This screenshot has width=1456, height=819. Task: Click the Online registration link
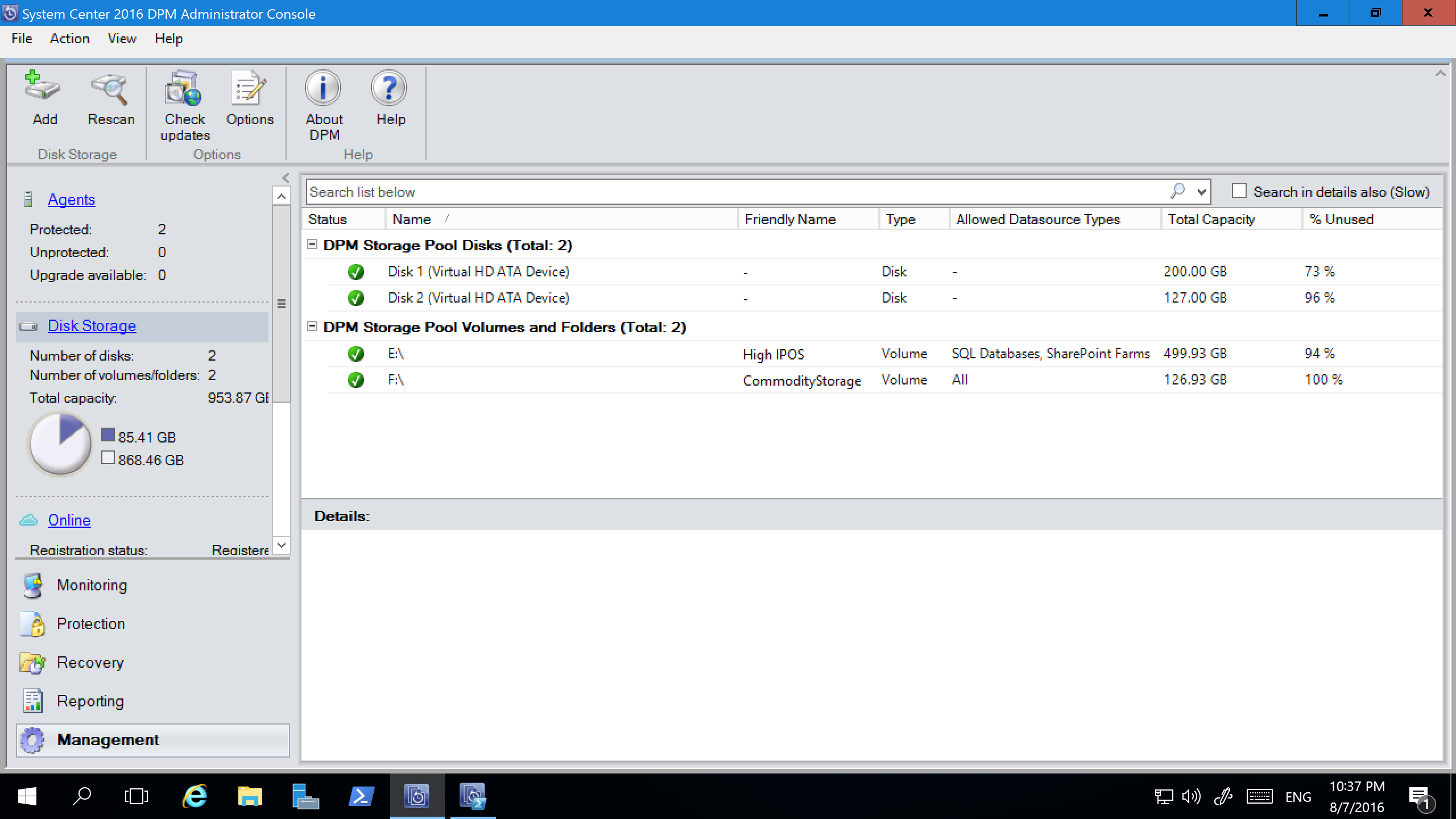pyautogui.click(x=68, y=520)
